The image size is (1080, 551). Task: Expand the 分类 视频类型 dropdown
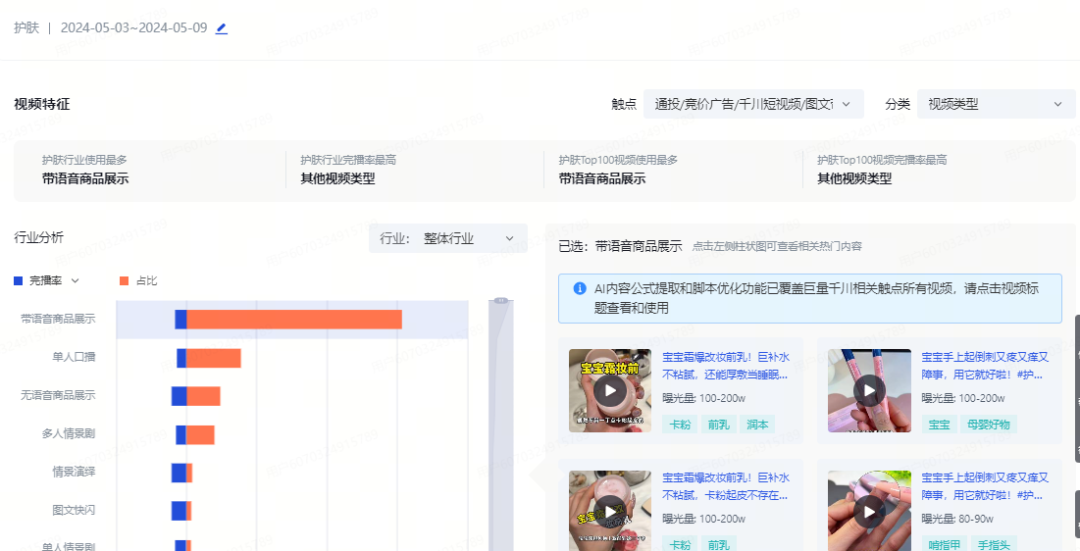(995, 104)
